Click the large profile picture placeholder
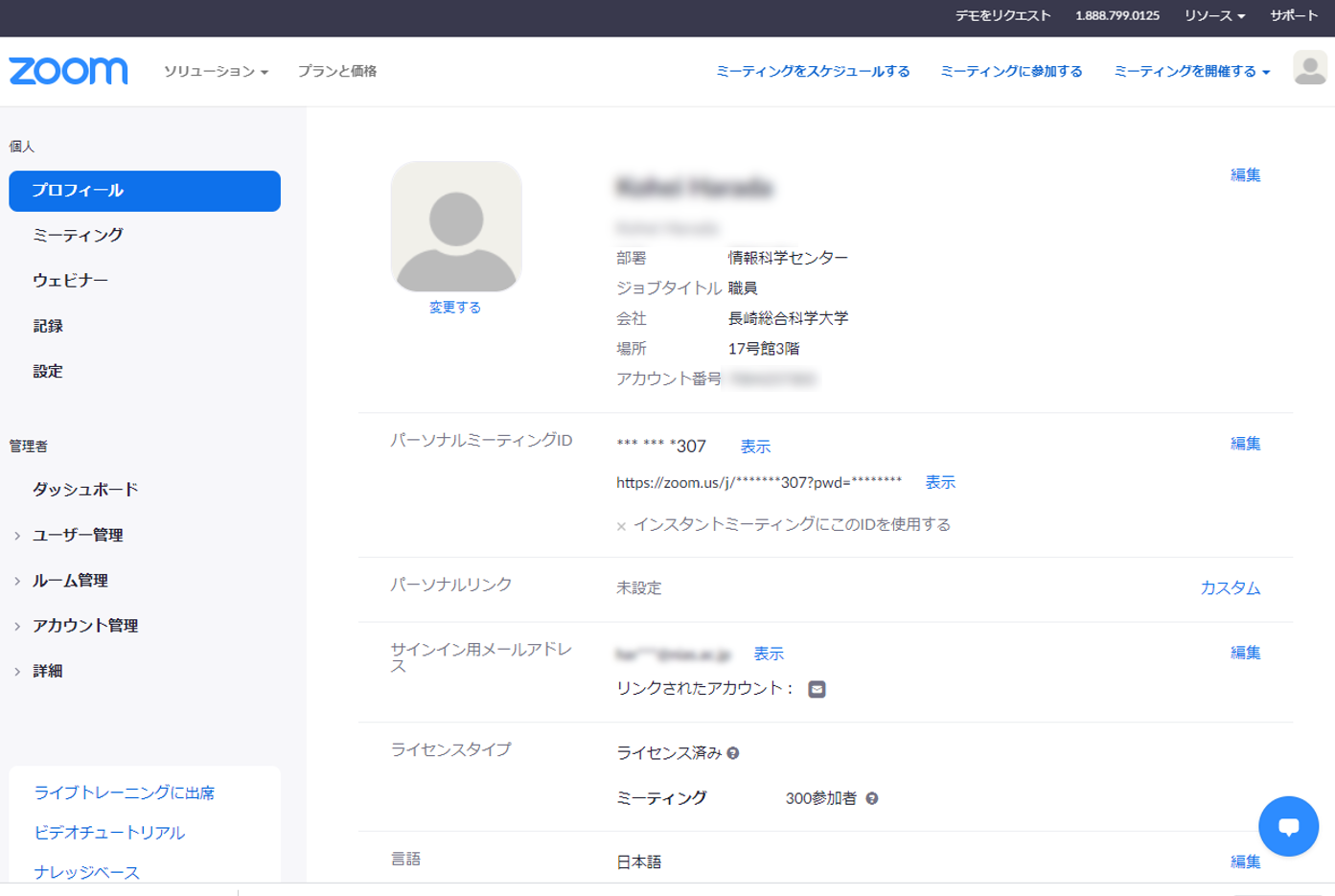 click(456, 227)
